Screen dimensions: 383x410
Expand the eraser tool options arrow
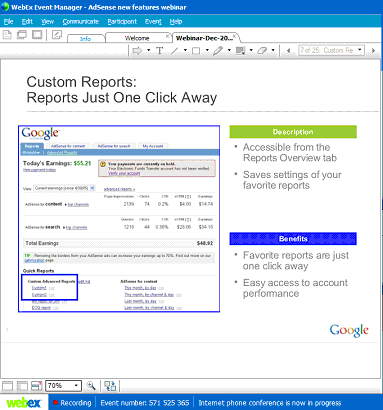tap(273, 51)
